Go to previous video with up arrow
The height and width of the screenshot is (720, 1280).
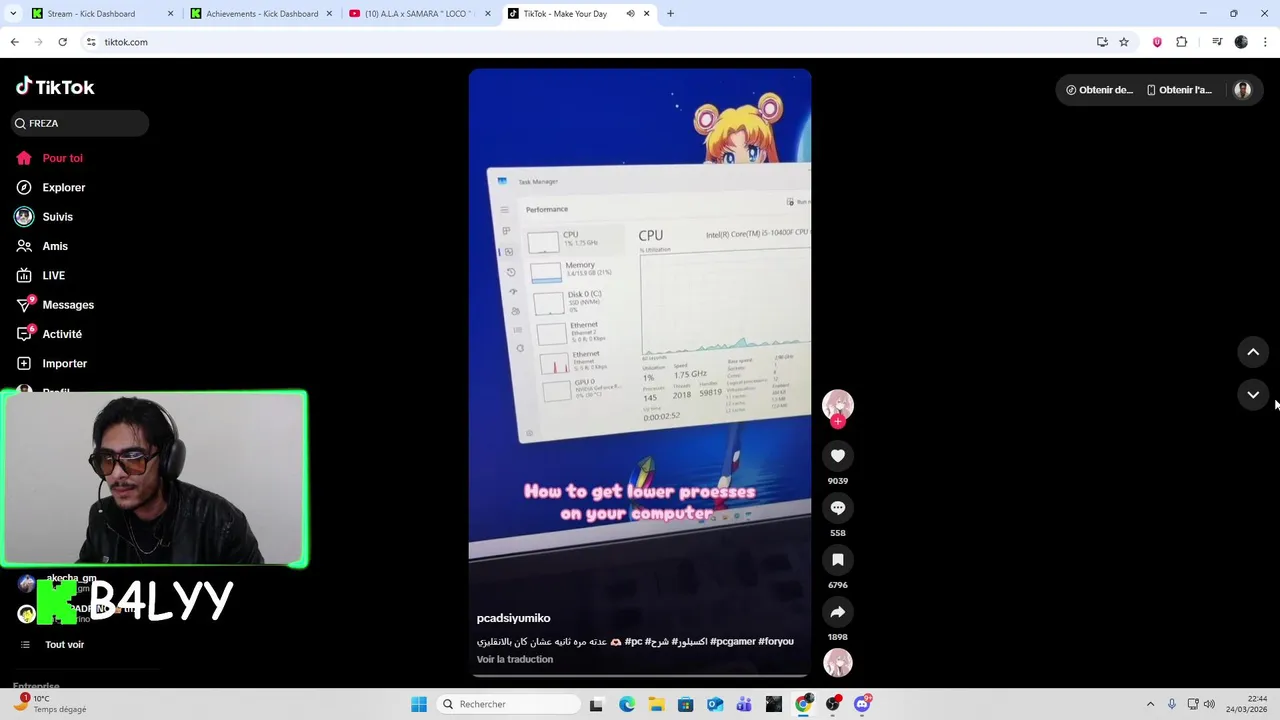click(x=1253, y=352)
